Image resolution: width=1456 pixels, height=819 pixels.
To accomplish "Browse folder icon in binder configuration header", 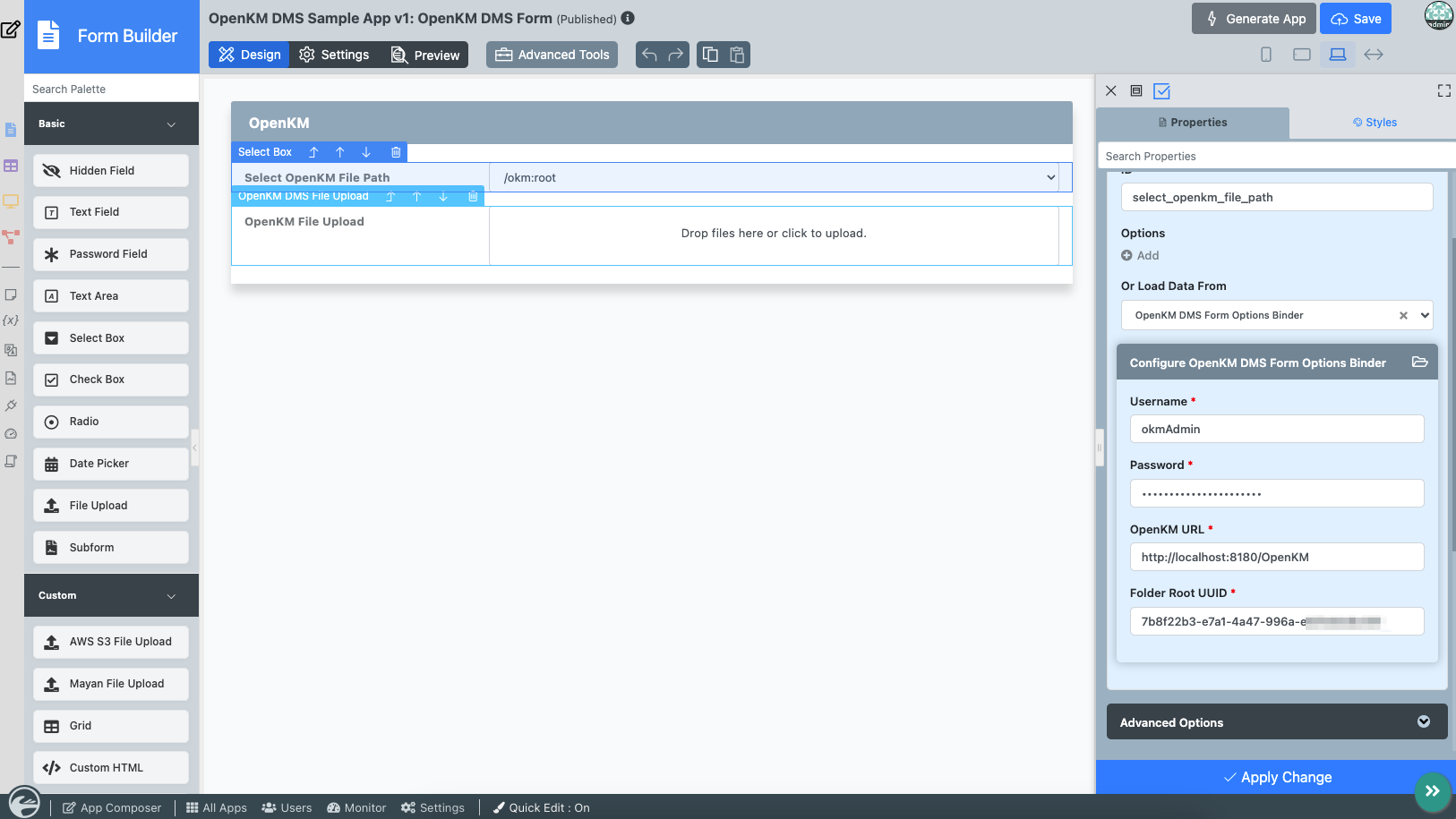I will click(1419, 363).
